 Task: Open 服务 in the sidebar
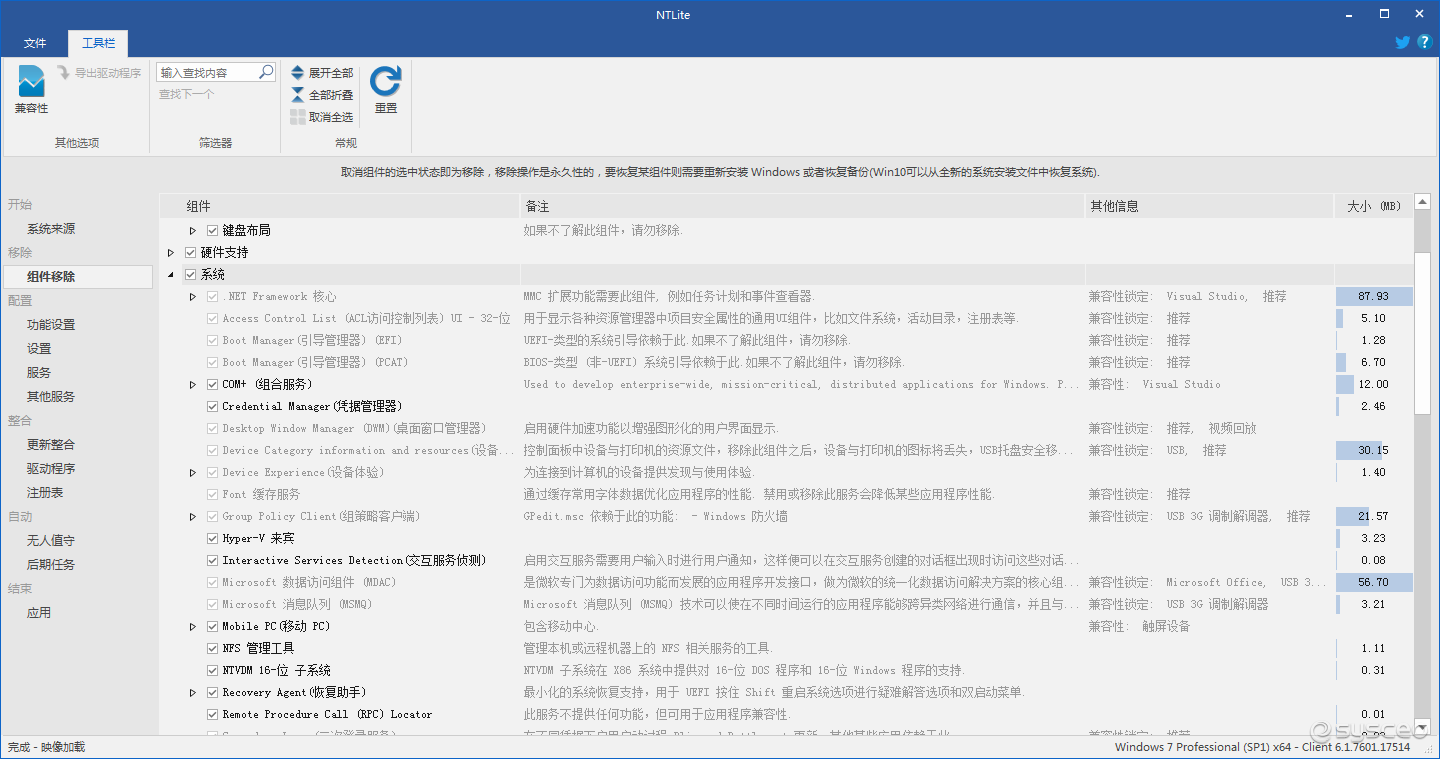[x=39, y=373]
